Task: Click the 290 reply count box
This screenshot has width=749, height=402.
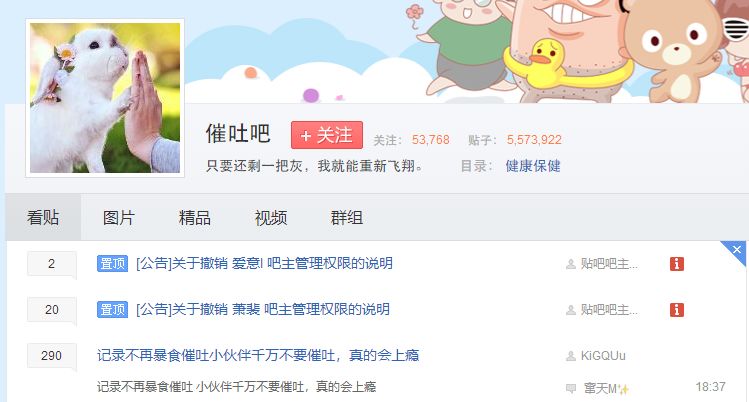Action: 52,356
